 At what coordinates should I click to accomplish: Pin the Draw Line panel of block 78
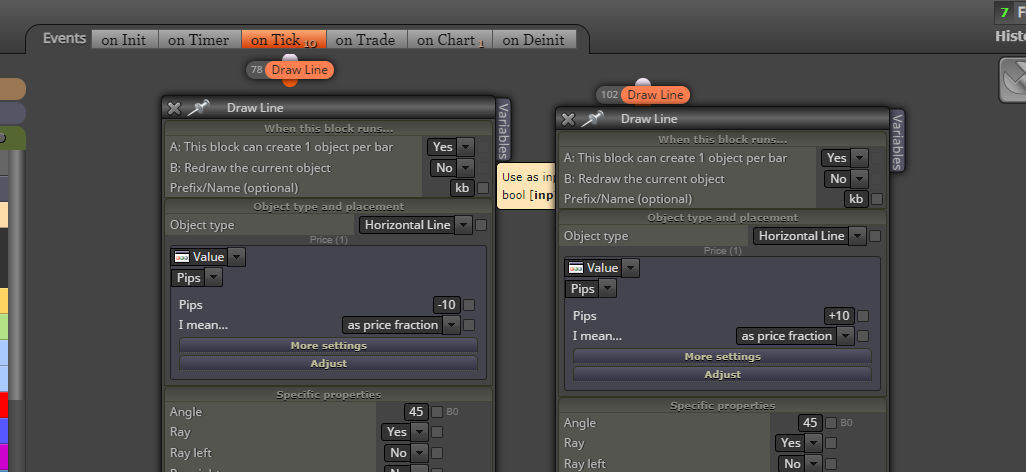198,108
